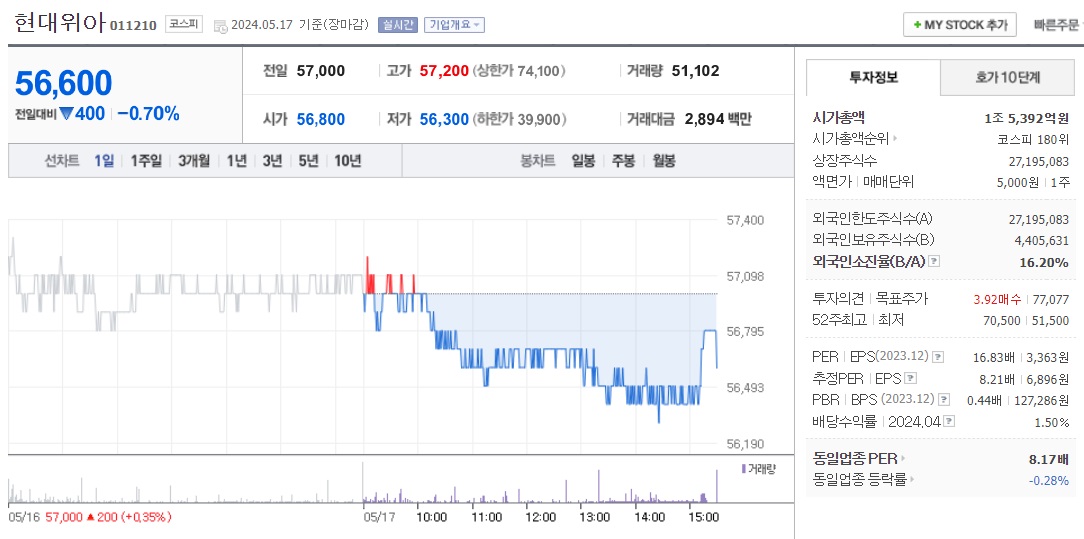Select the 1년 line chart period
The width and height of the screenshot is (1084, 539).
pos(236,161)
